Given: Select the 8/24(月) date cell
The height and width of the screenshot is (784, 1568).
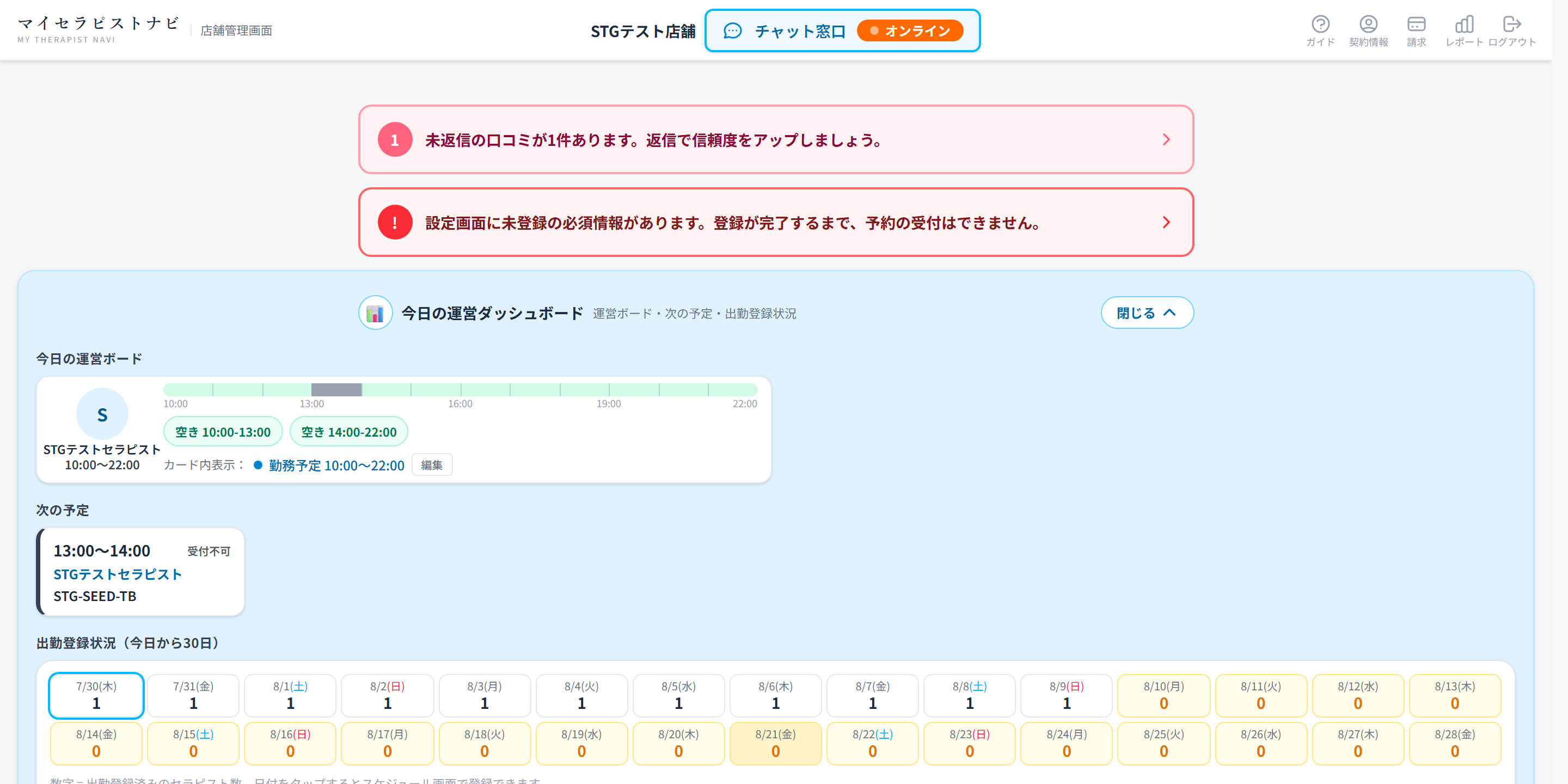Looking at the screenshot, I should tap(1067, 743).
